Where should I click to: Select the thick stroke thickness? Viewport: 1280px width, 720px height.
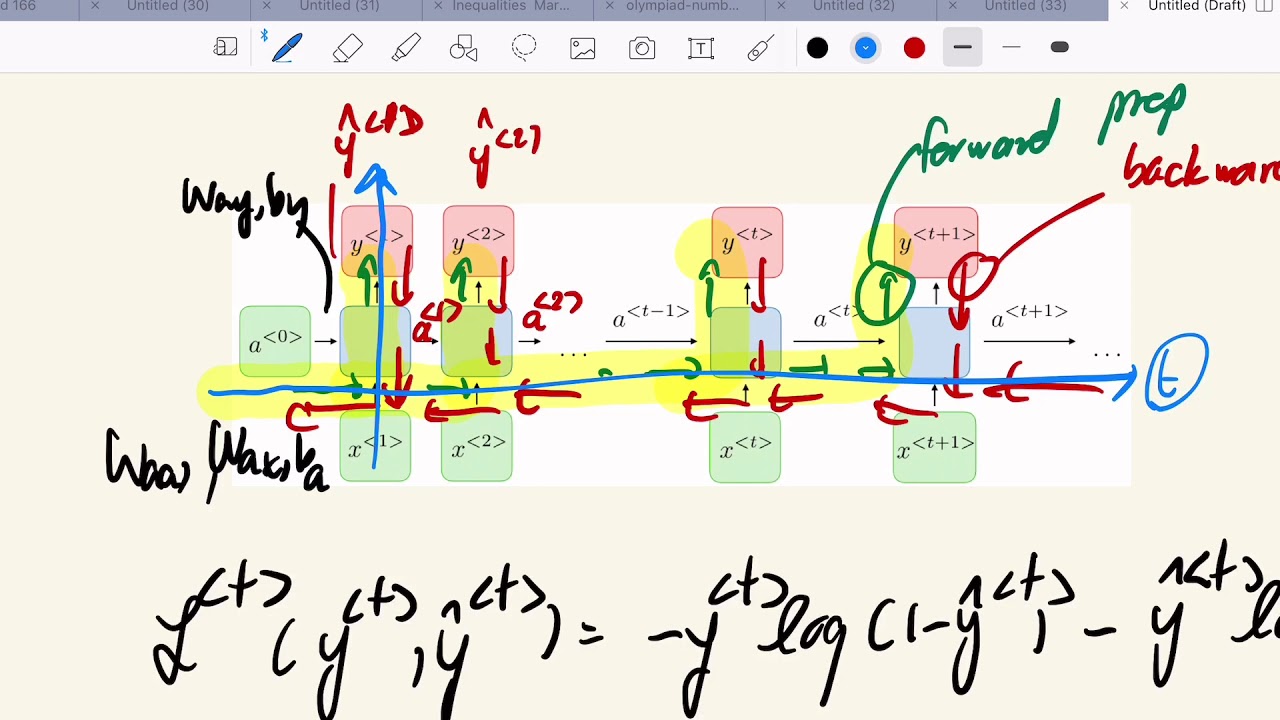click(1060, 47)
